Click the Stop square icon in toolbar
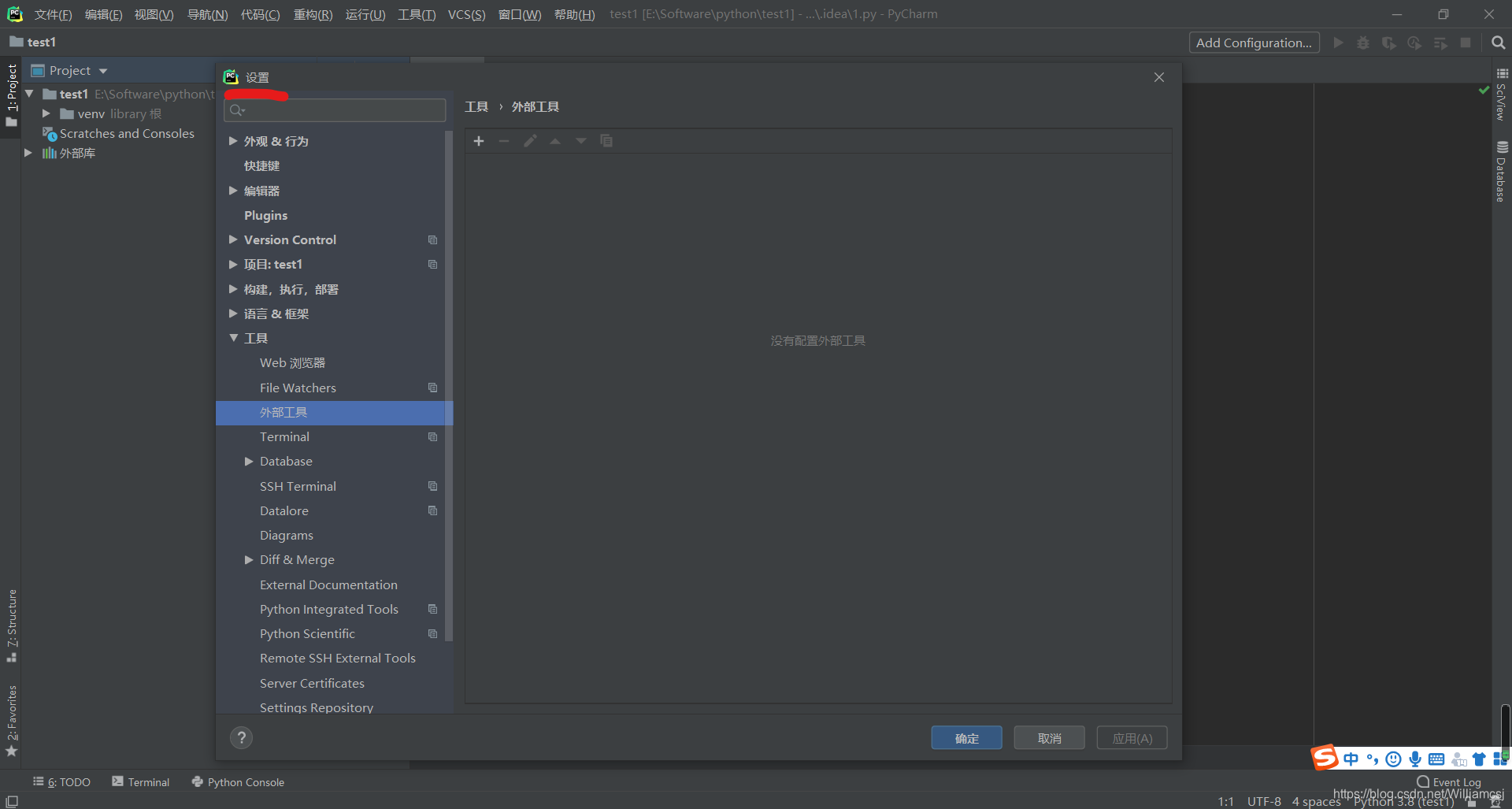 1466,43
